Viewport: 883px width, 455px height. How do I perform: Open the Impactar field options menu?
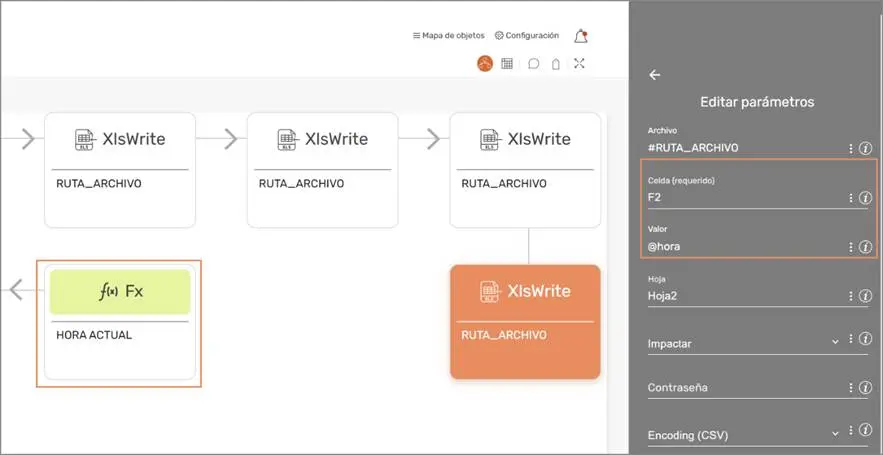[x=851, y=339]
